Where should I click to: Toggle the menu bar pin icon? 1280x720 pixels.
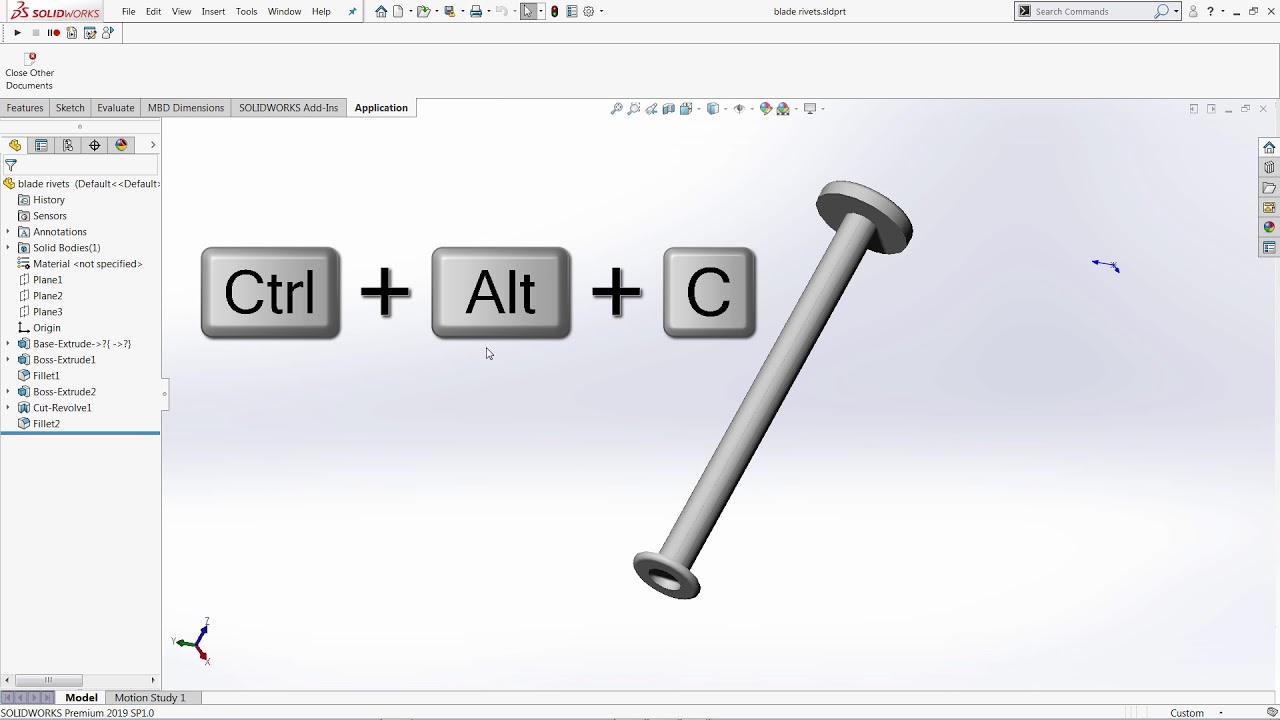pyautogui.click(x=352, y=11)
